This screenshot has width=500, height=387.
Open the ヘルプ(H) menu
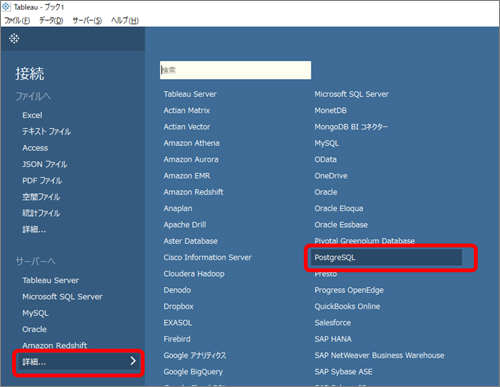(x=125, y=21)
